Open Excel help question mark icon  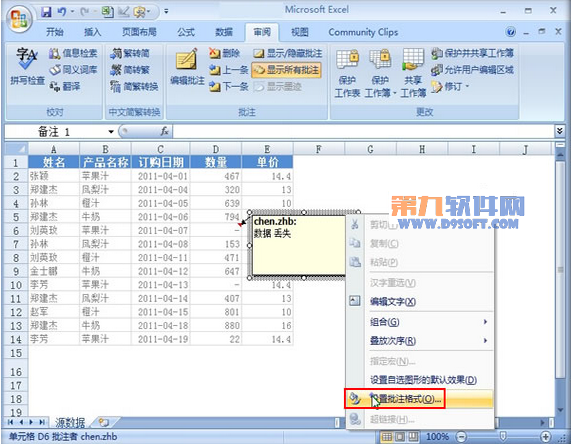click(x=511, y=32)
